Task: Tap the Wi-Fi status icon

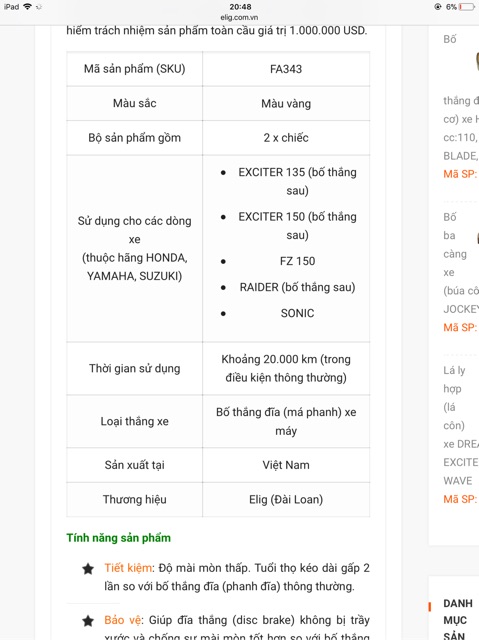Action: pos(28,7)
